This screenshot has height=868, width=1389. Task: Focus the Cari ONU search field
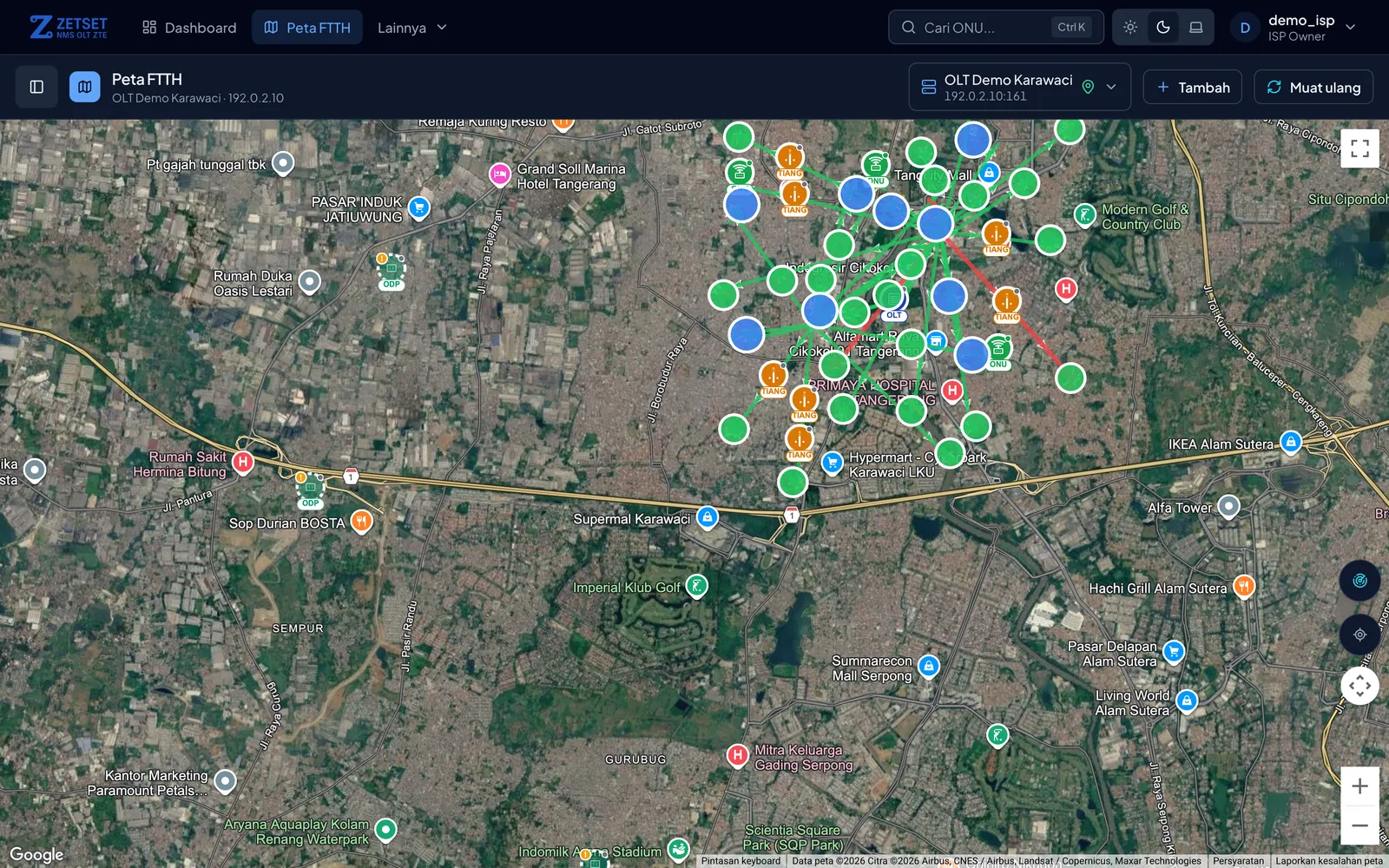[996, 27]
